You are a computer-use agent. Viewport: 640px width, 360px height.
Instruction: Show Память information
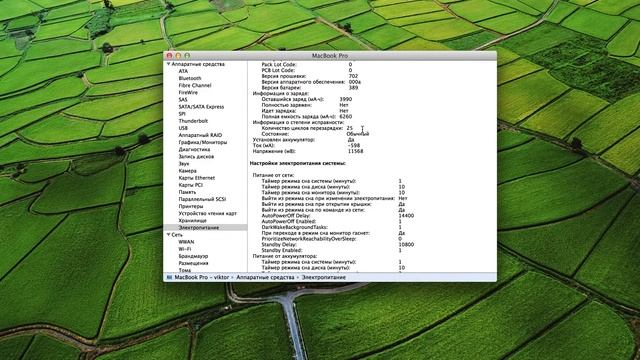coord(187,192)
